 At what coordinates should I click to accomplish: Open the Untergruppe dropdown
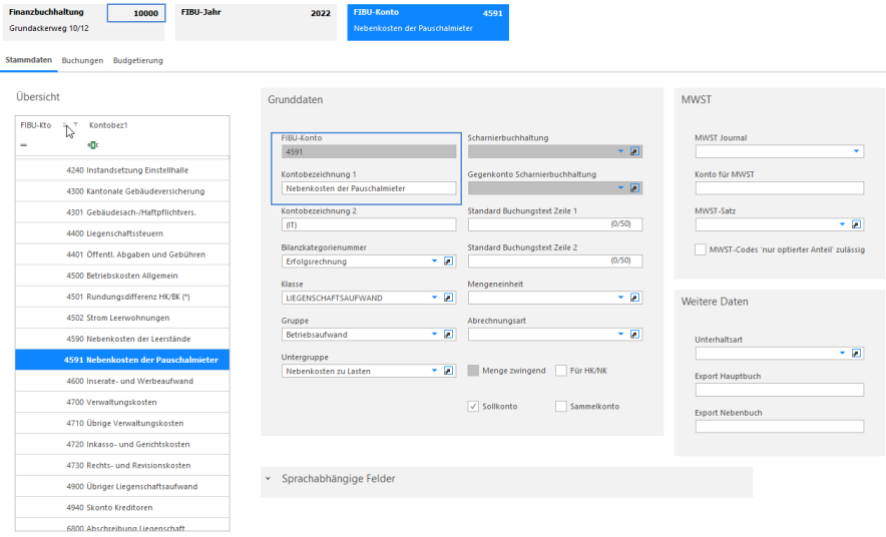pyautogui.click(x=435, y=371)
